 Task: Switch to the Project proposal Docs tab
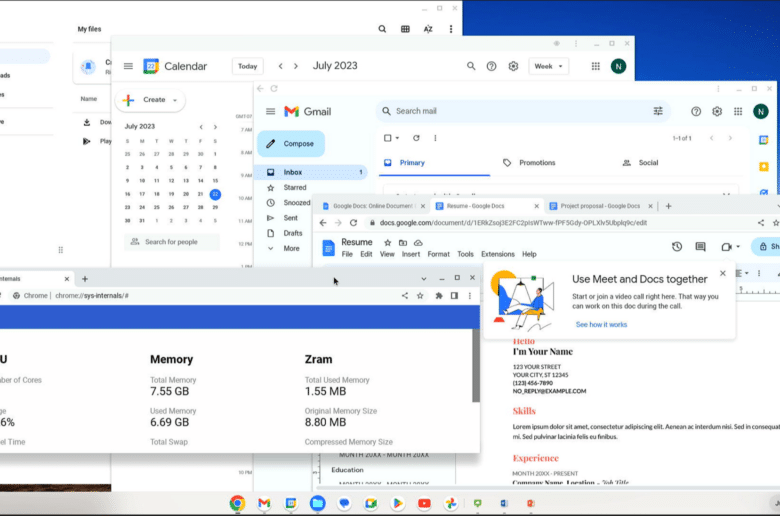click(600, 206)
